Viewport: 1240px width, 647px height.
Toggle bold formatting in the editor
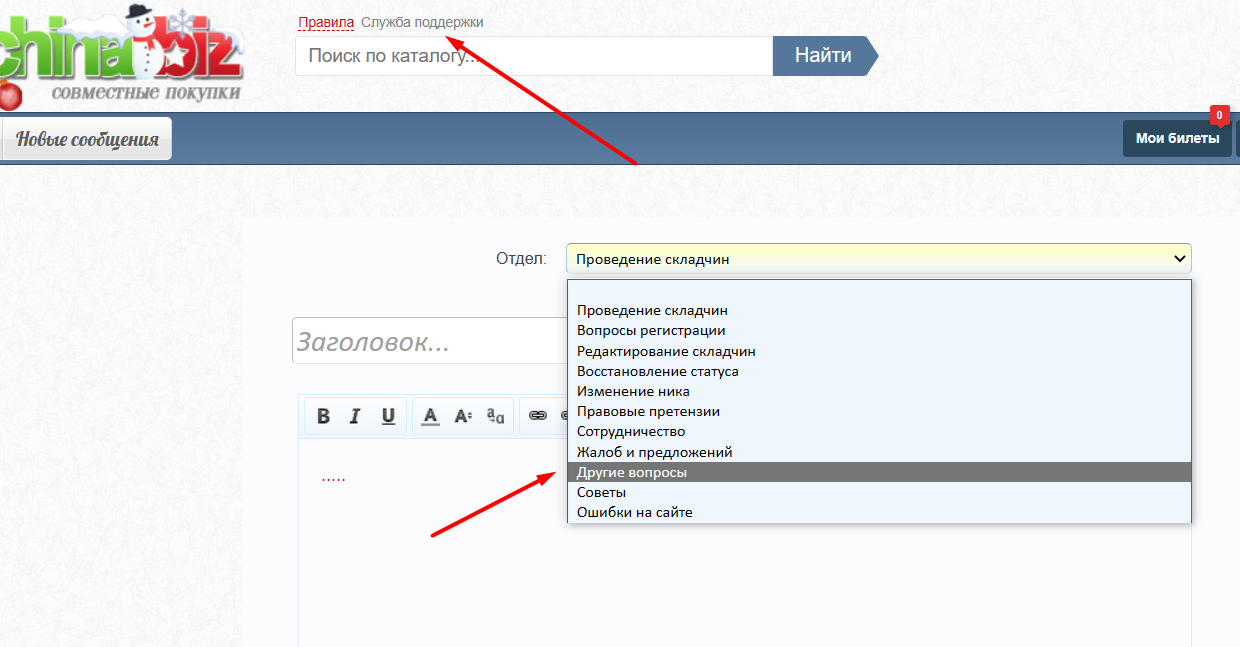[x=323, y=416]
